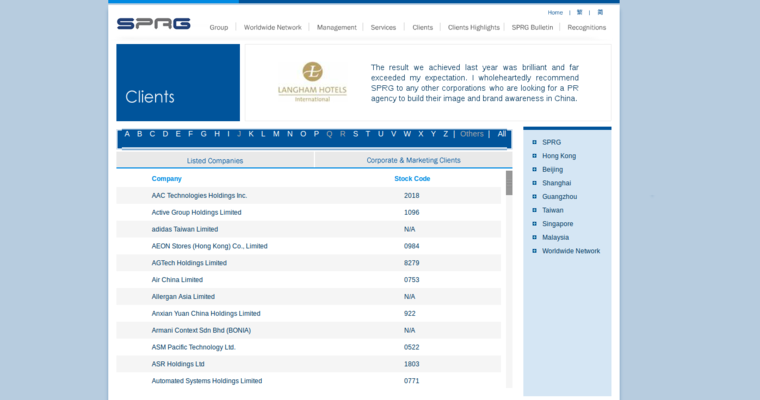Click the SPRG logo
Image resolution: width=760 pixels, height=400 pixels.
(154, 23)
